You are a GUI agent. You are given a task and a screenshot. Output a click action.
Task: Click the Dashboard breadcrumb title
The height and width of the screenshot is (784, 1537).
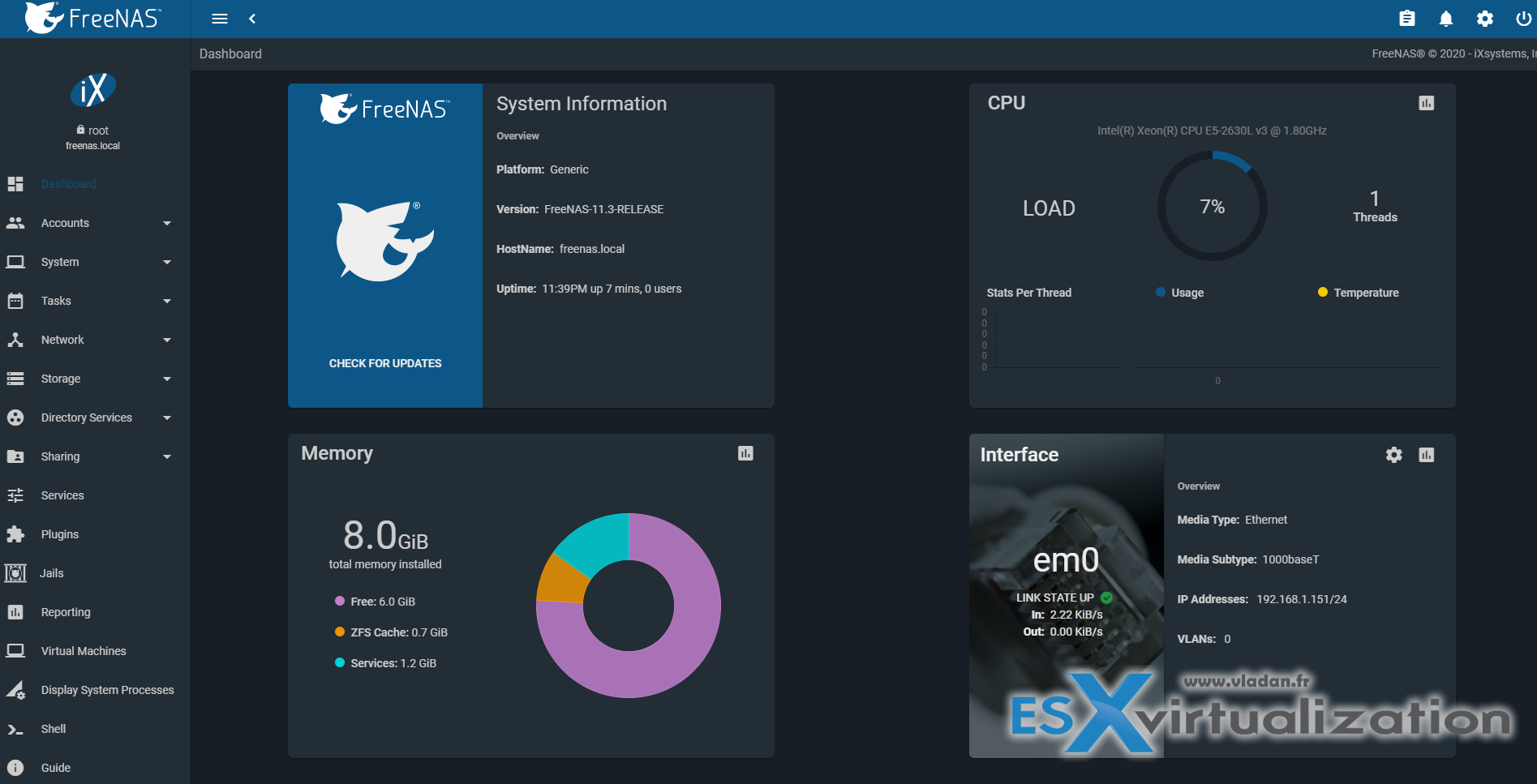(x=230, y=54)
